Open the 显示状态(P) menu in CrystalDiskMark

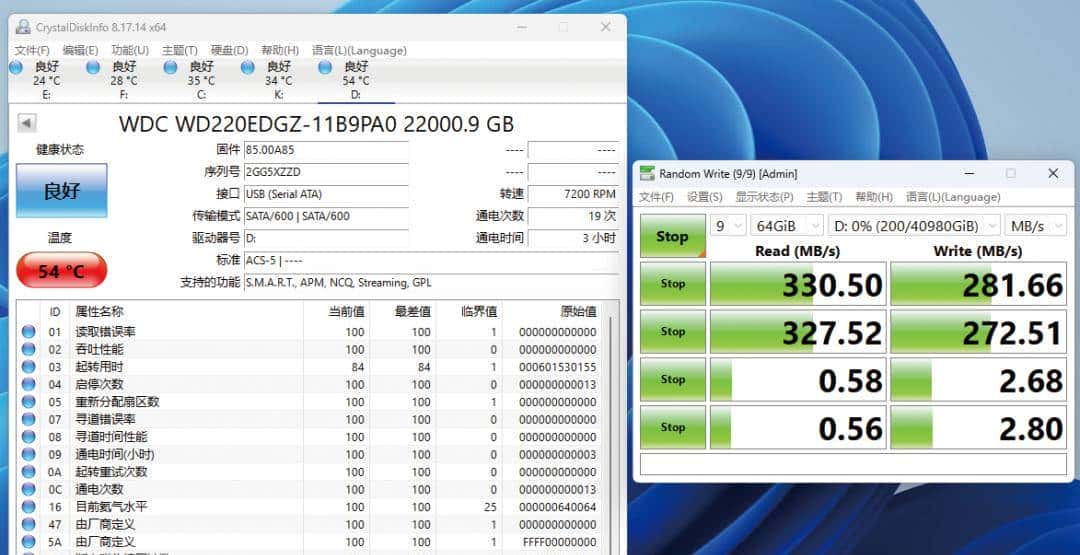[764, 197]
